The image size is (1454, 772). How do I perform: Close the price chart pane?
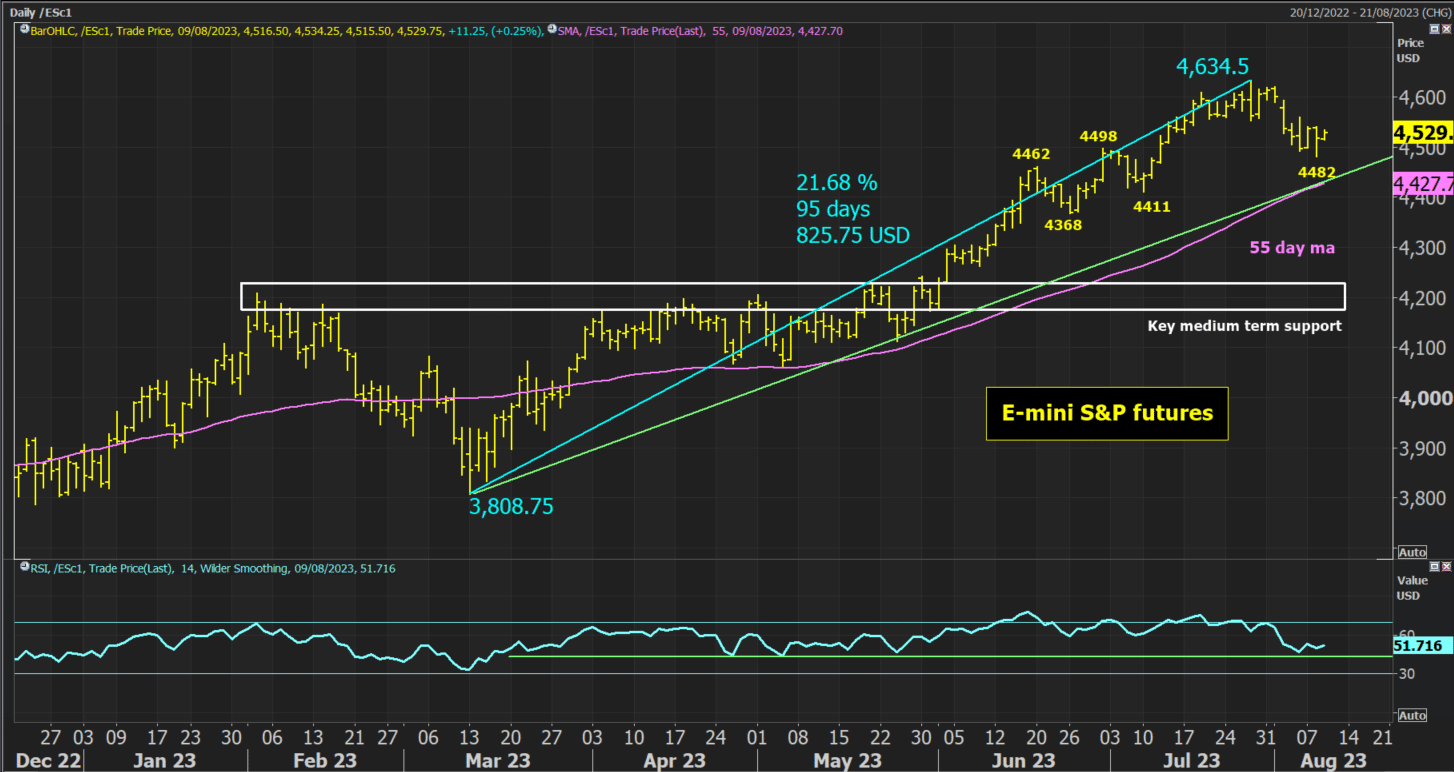click(x=1444, y=30)
